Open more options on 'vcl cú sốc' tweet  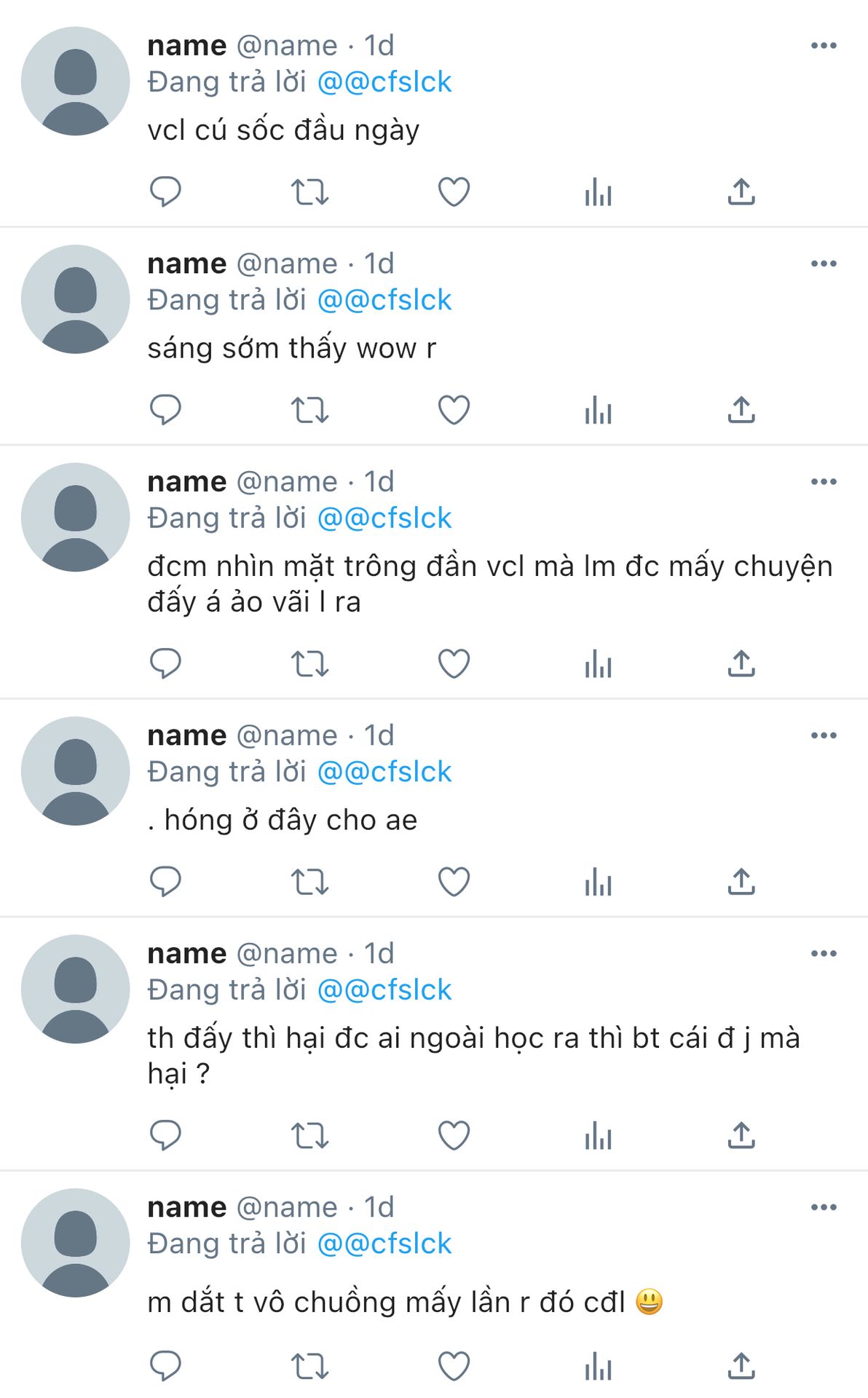pyautogui.click(x=824, y=46)
